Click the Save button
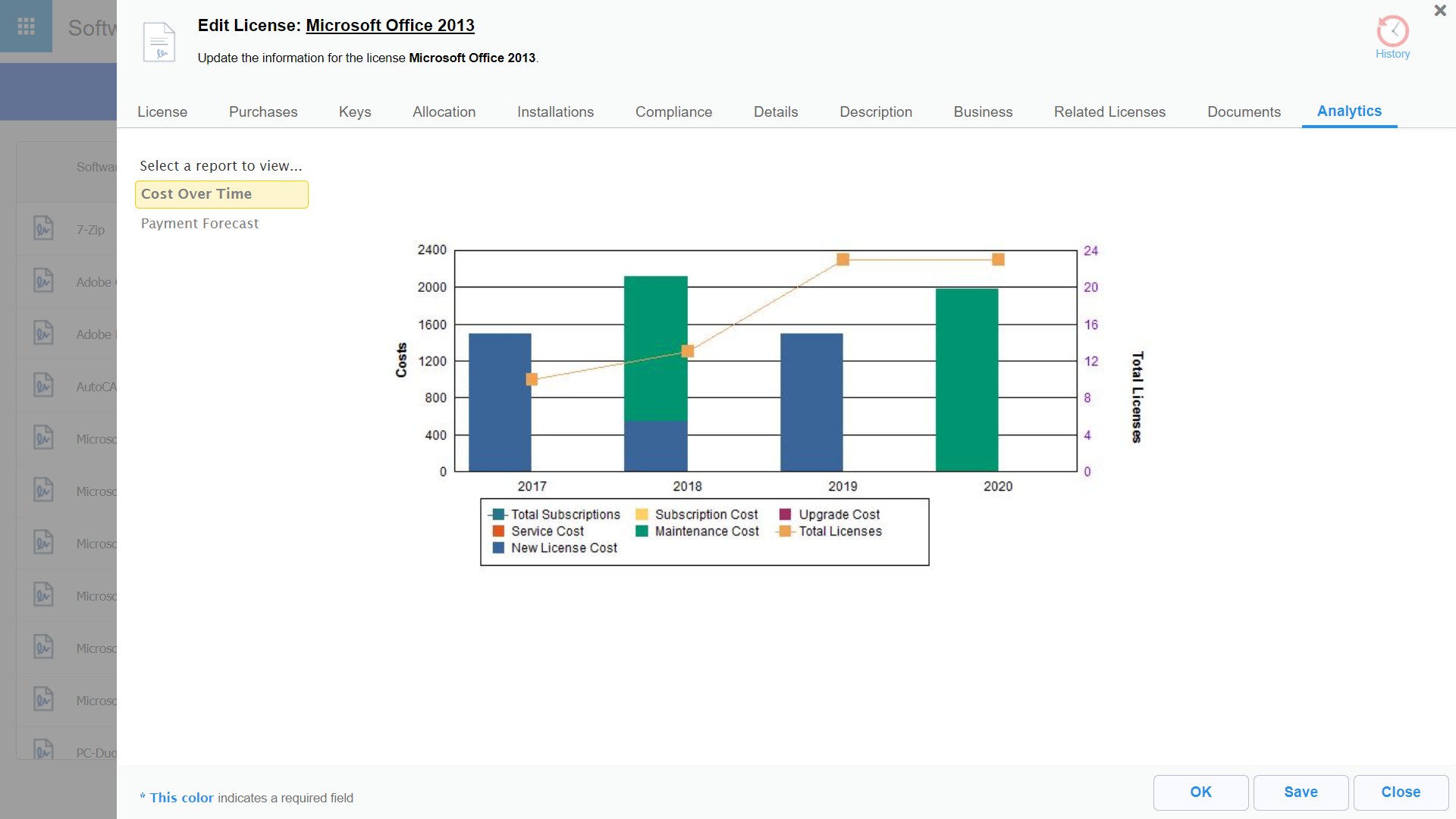Image resolution: width=1456 pixels, height=819 pixels. coord(1301,792)
